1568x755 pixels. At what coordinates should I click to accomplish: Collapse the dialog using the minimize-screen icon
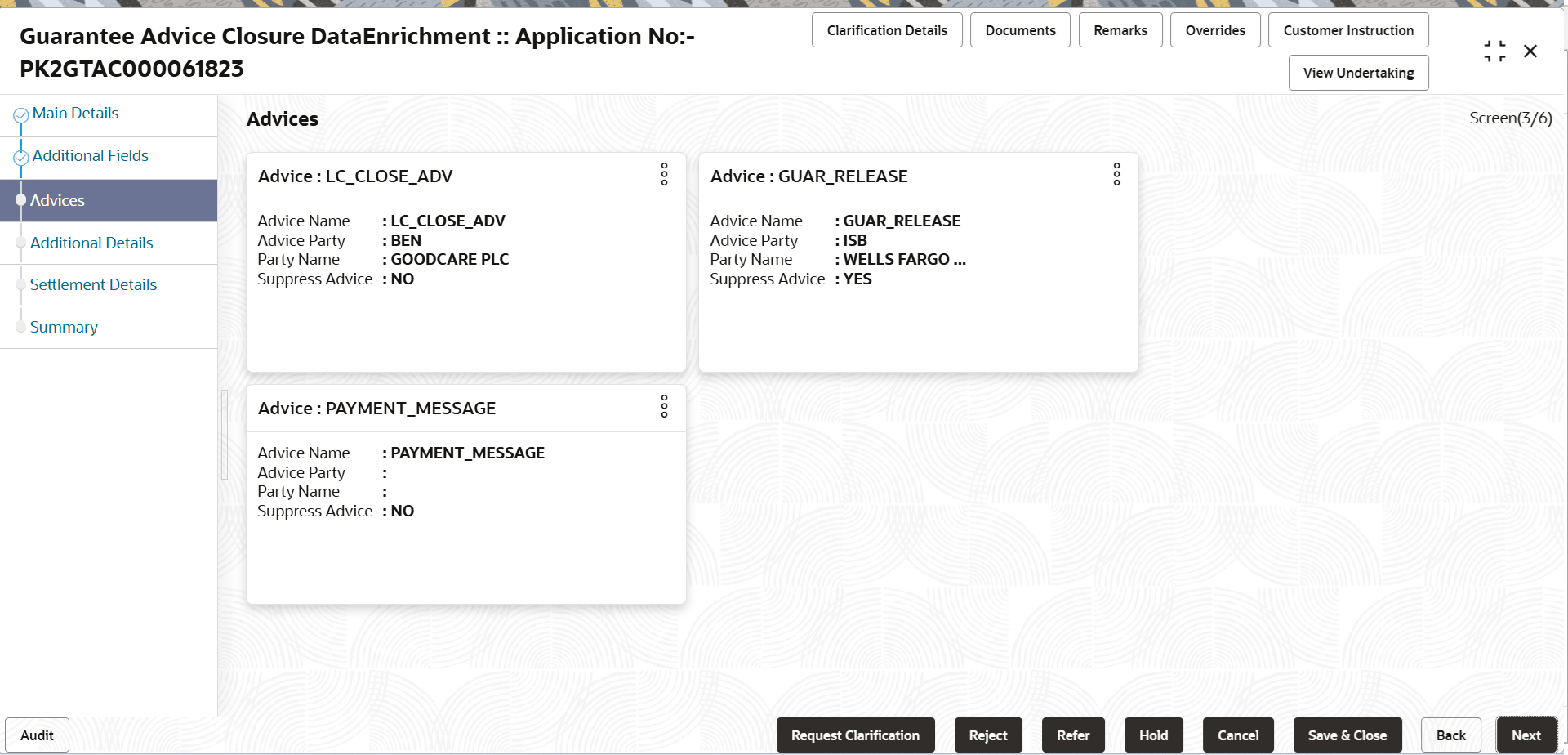[1494, 51]
